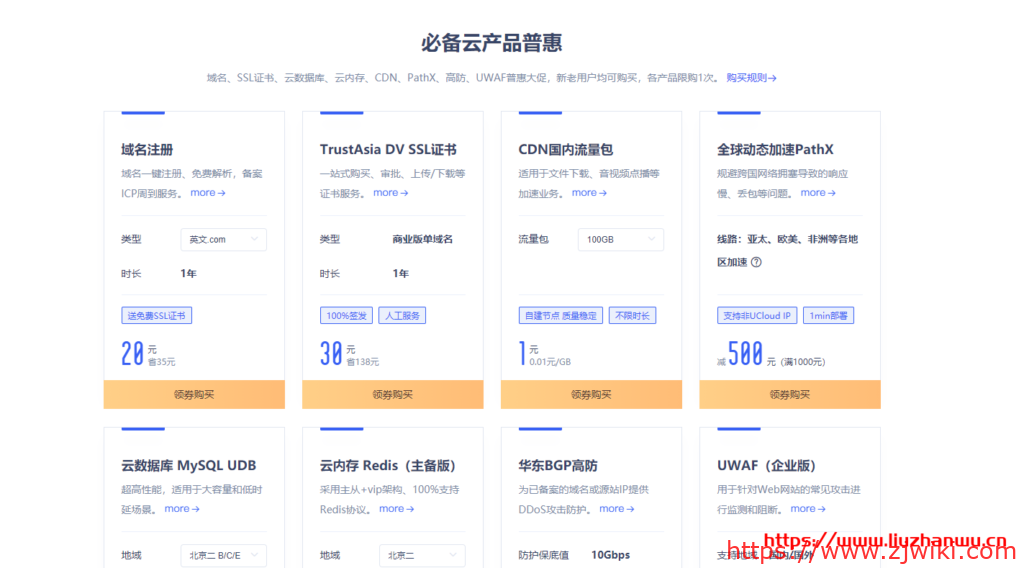Click the 30元 price on SSL证书
Image resolution: width=1024 pixels, height=568 pixels.
(x=338, y=353)
